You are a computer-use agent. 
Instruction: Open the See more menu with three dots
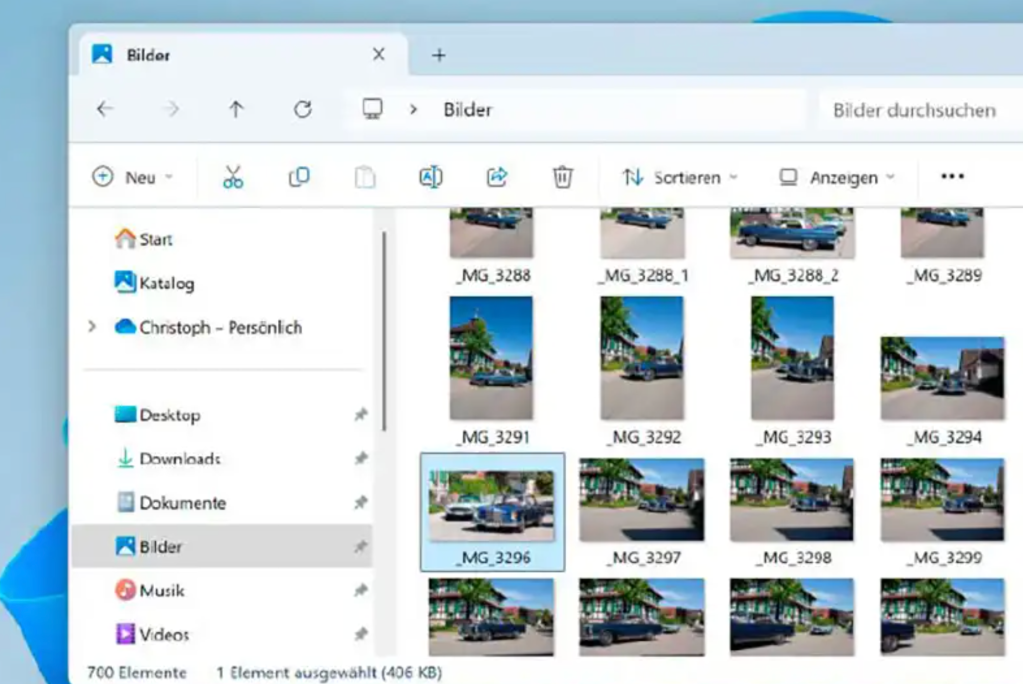click(951, 177)
